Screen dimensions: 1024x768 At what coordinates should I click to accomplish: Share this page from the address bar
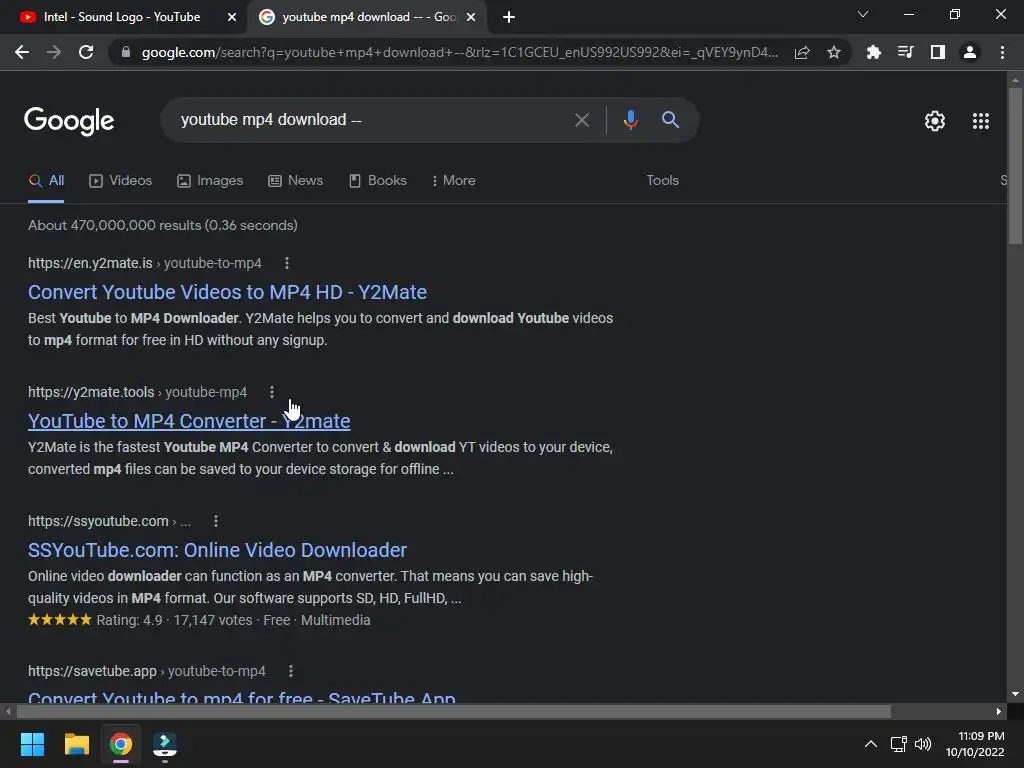pos(802,52)
